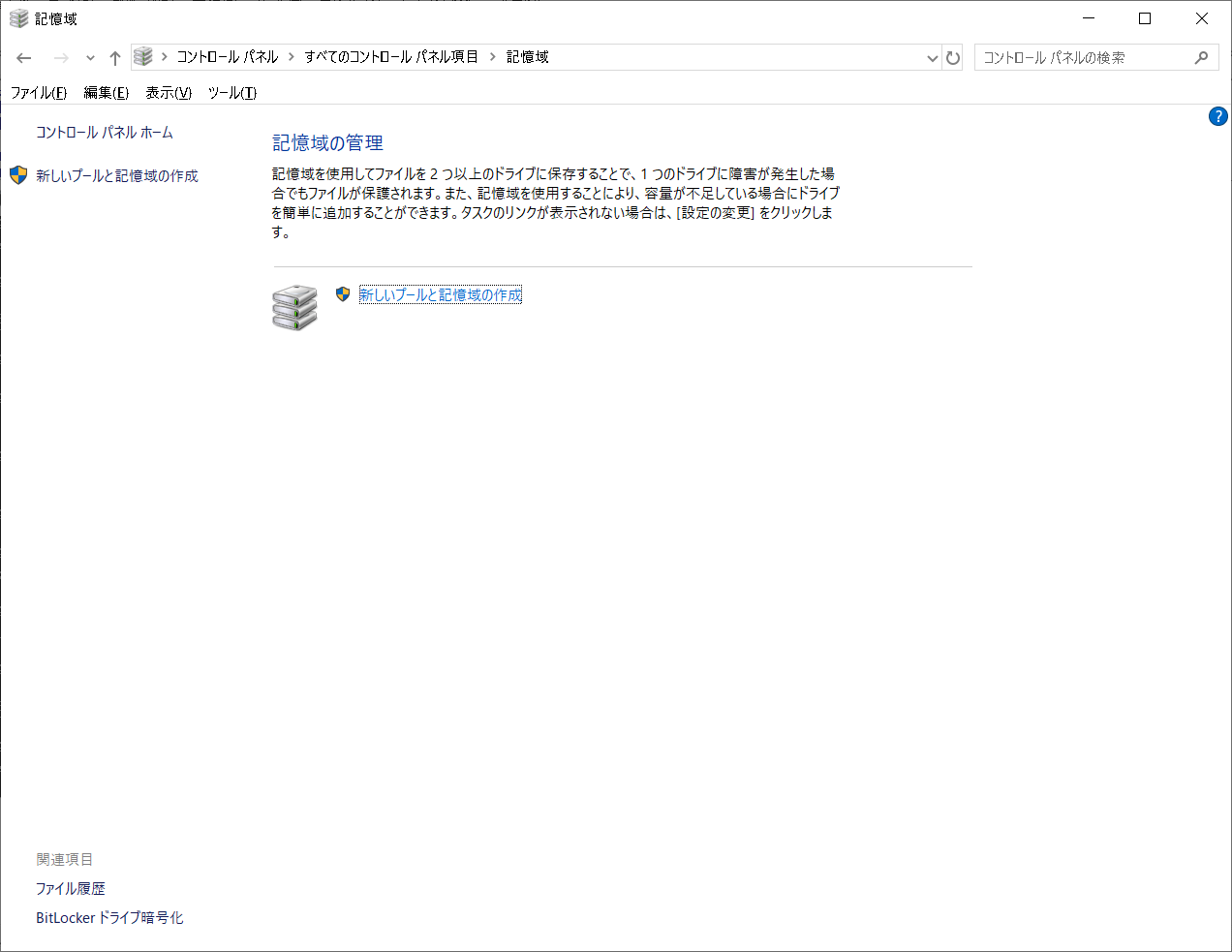1232x952 pixels.
Task: Open the recent locations dropdown arrow
Action: [90, 58]
